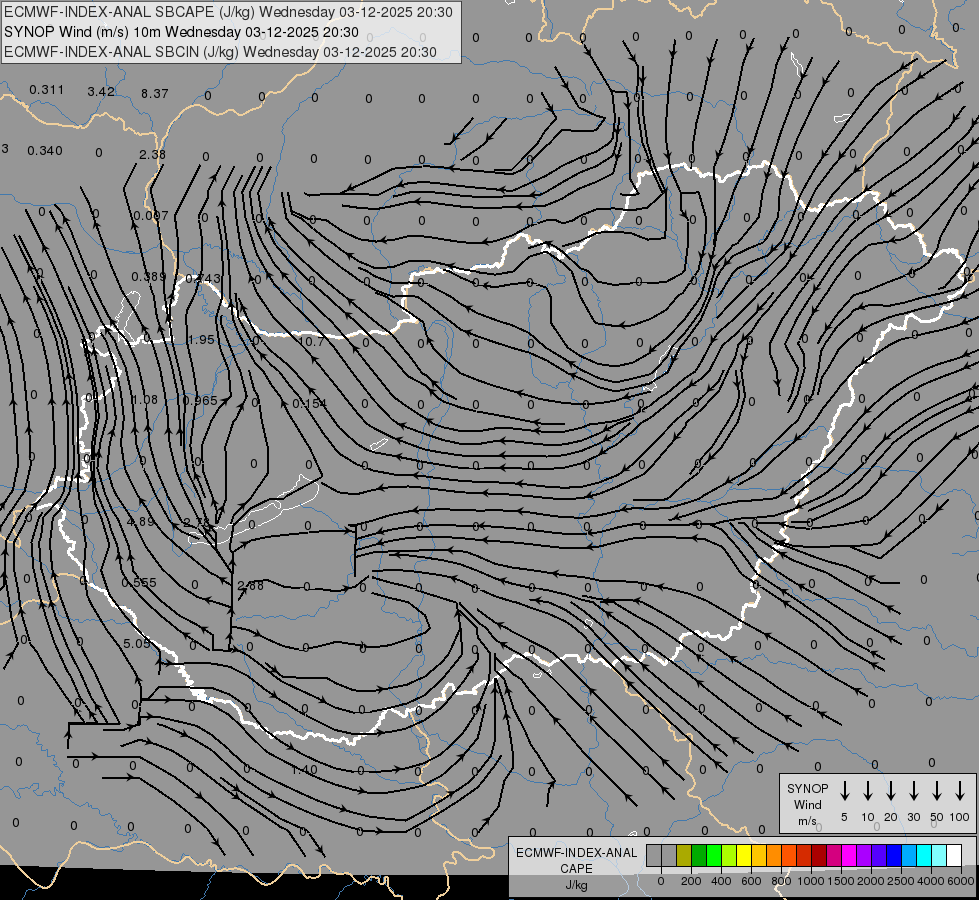Click the 2000 label on CAPE scale
The image size is (979, 900).
[871, 881]
